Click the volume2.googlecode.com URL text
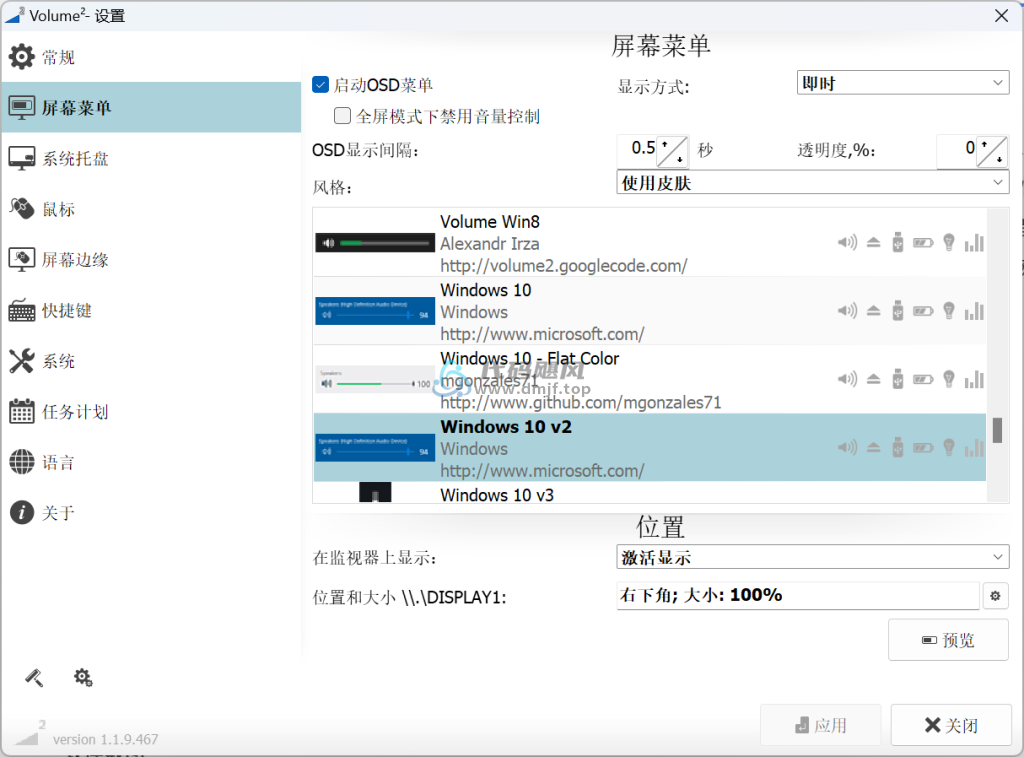The image size is (1024, 757). click(564, 266)
